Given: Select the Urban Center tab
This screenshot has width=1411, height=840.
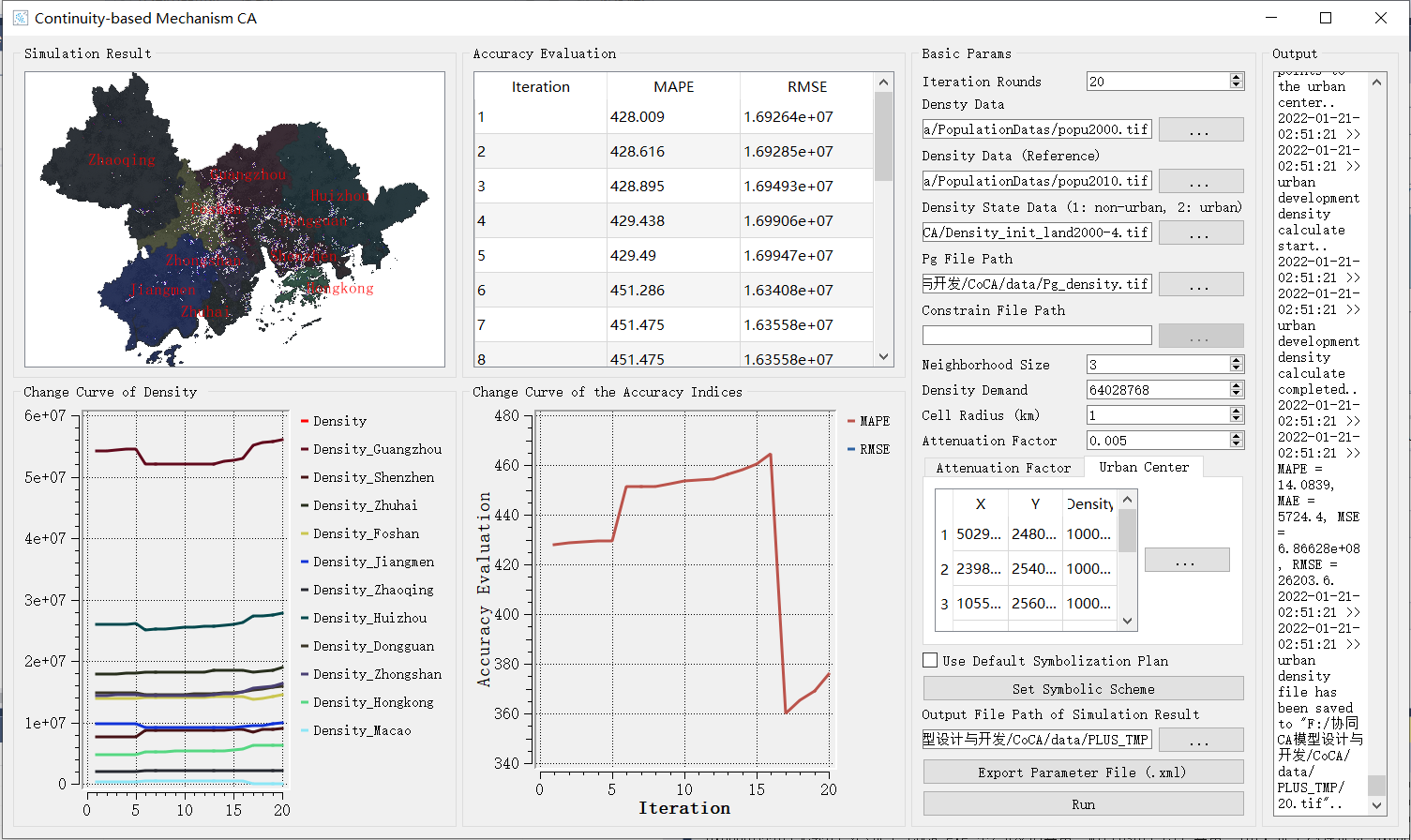Looking at the screenshot, I should (1143, 467).
